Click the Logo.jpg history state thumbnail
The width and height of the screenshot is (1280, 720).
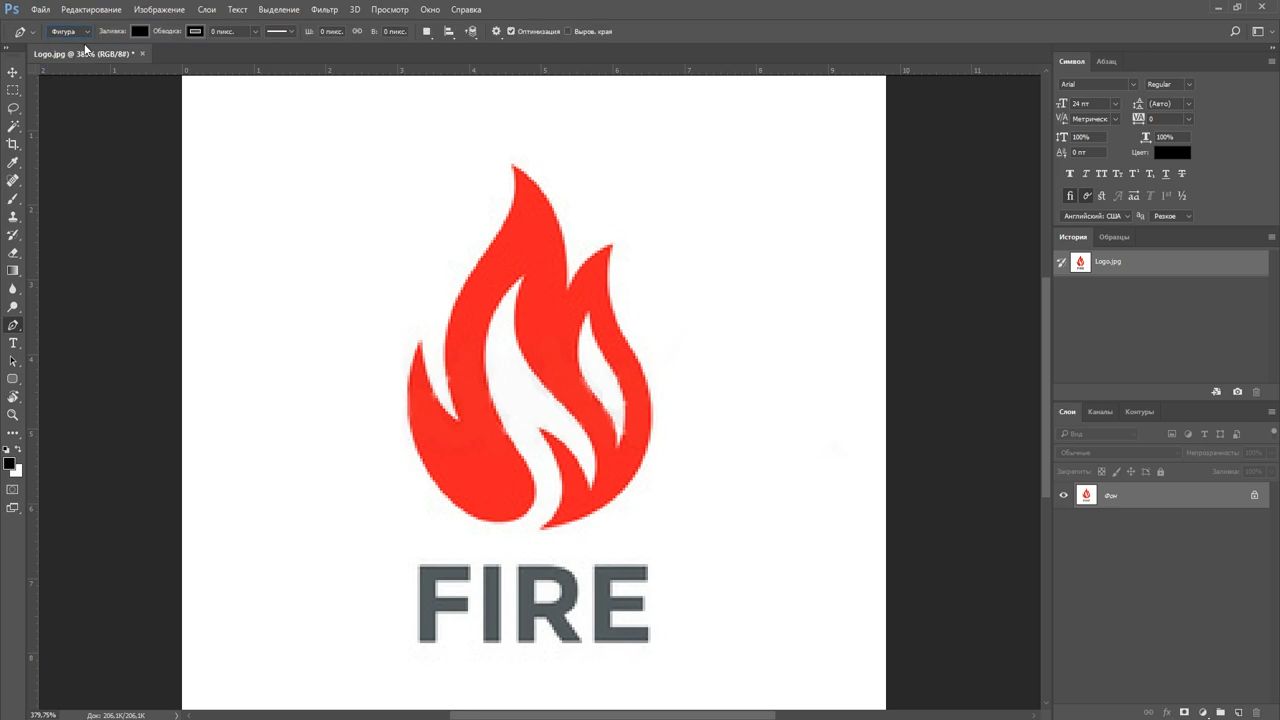(x=1080, y=262)
